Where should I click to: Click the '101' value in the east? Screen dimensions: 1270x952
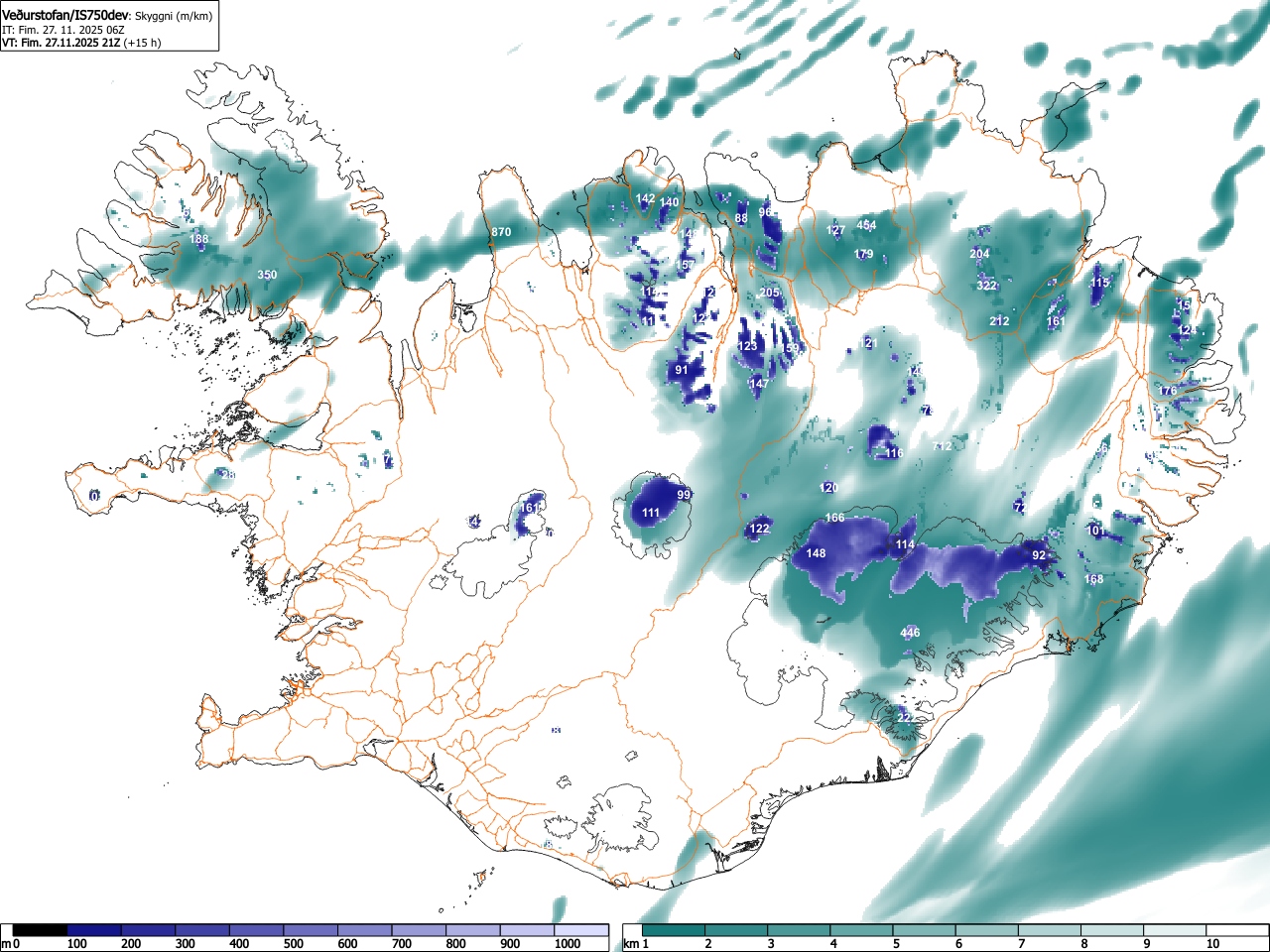click(x=1096, y=531)
